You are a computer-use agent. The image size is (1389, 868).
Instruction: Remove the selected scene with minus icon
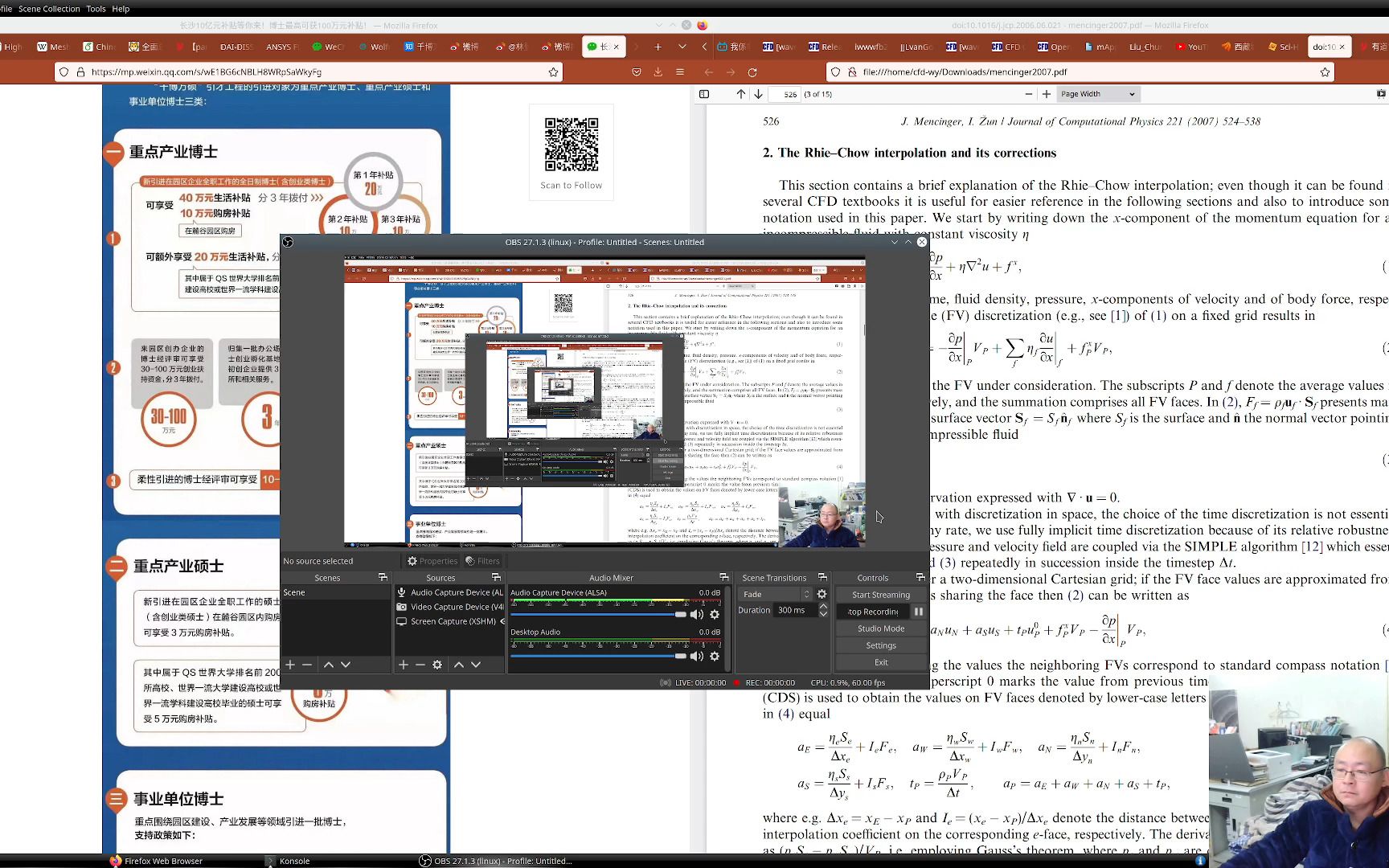[307, 665]
